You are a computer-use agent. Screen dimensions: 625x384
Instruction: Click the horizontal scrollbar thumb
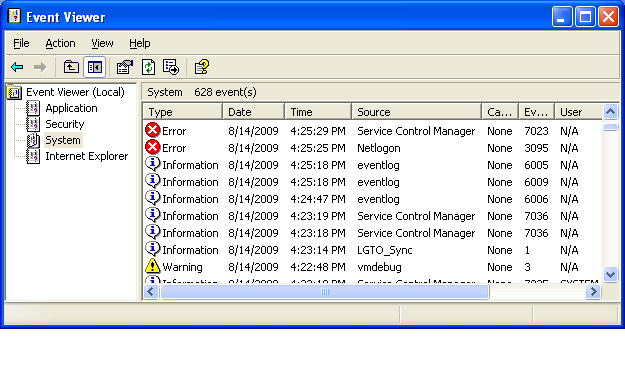tap(324, 291)
